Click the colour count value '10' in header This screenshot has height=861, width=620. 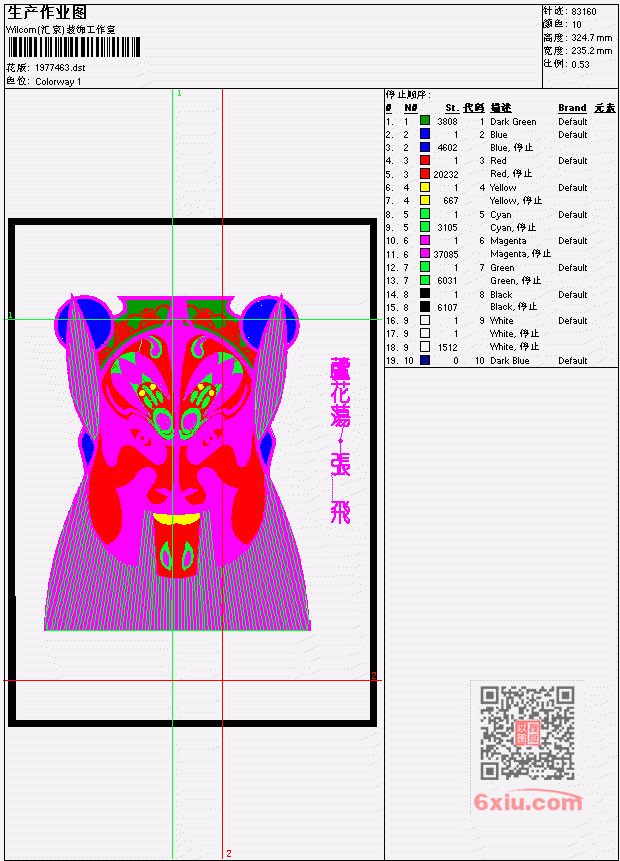[576, 25]
